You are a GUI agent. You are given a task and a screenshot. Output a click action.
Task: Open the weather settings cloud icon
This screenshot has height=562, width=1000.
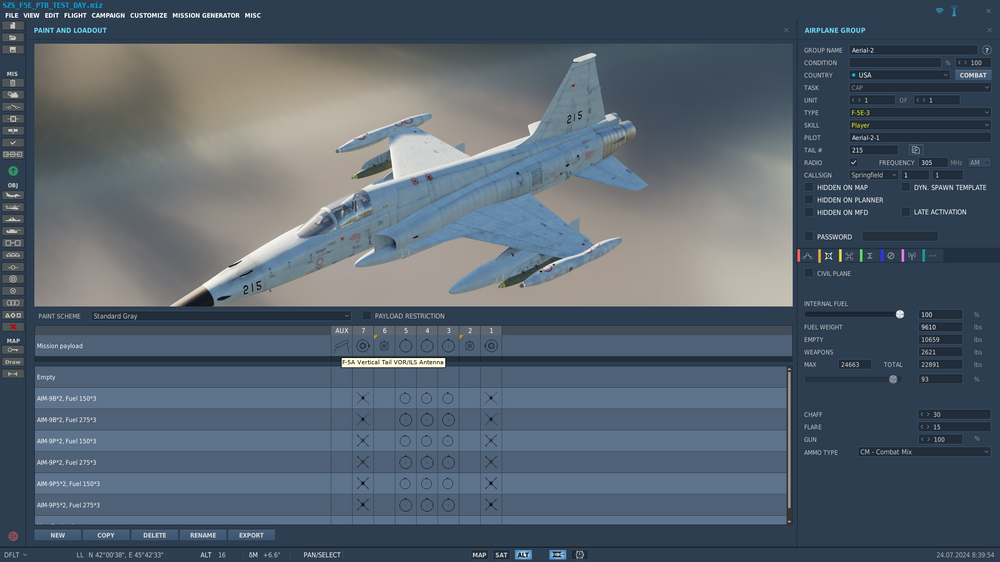13,94
